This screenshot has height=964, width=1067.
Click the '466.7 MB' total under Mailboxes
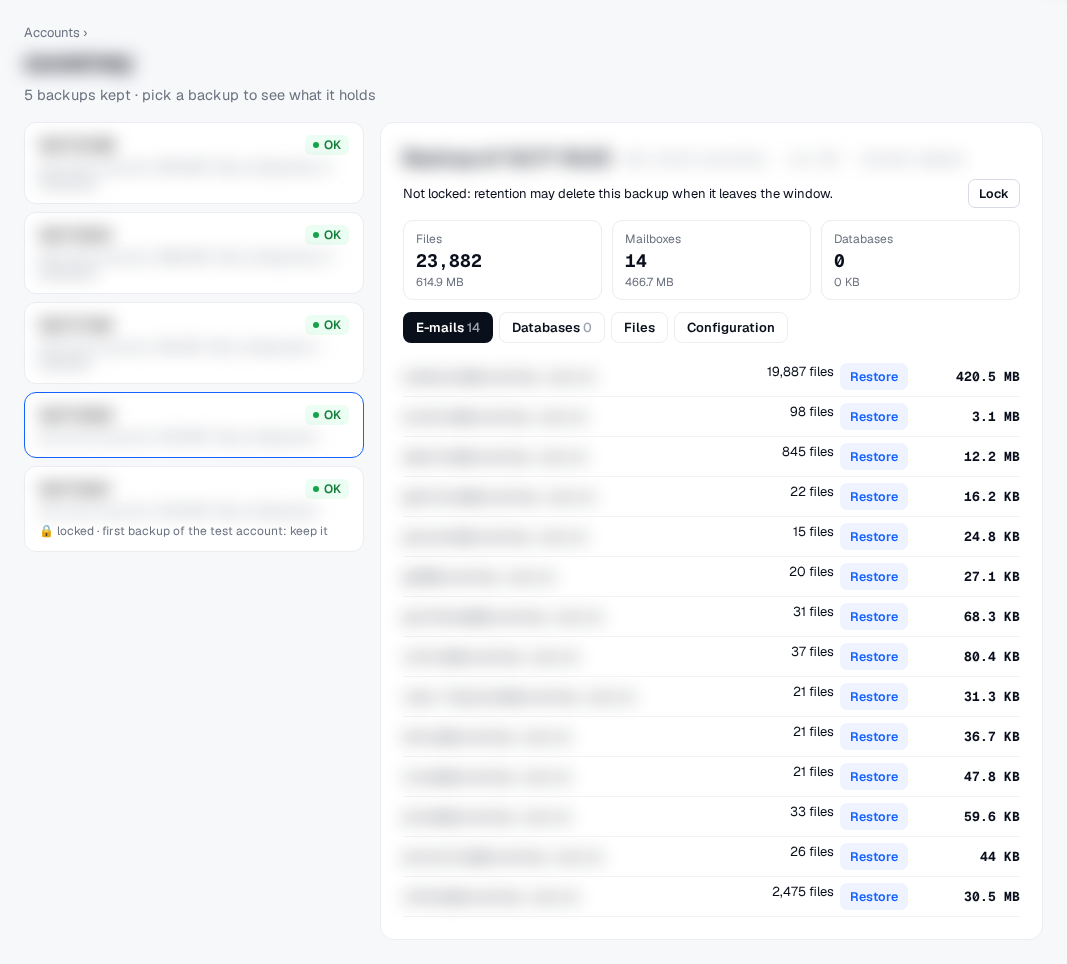tap(649, 282)
